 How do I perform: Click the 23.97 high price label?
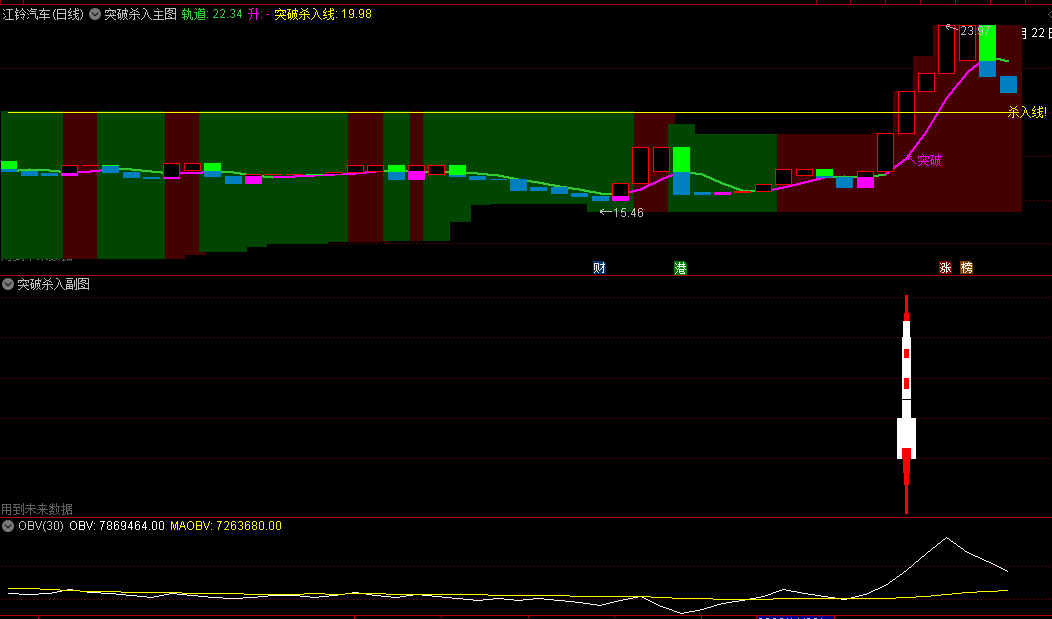974,31
